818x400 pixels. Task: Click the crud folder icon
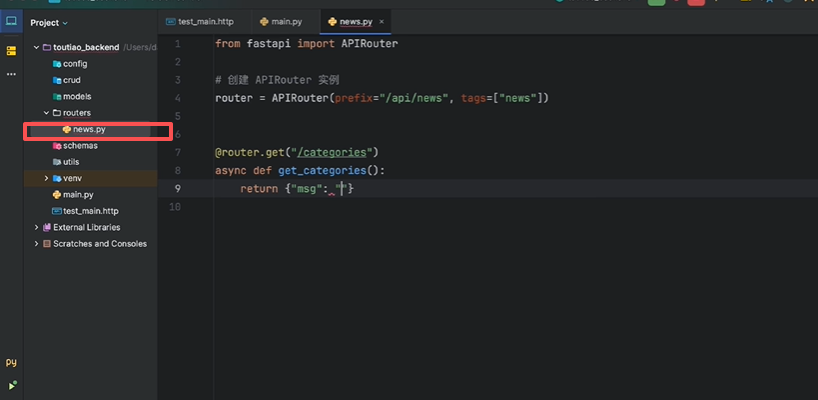pyautogui.click(x=57, y=80)
